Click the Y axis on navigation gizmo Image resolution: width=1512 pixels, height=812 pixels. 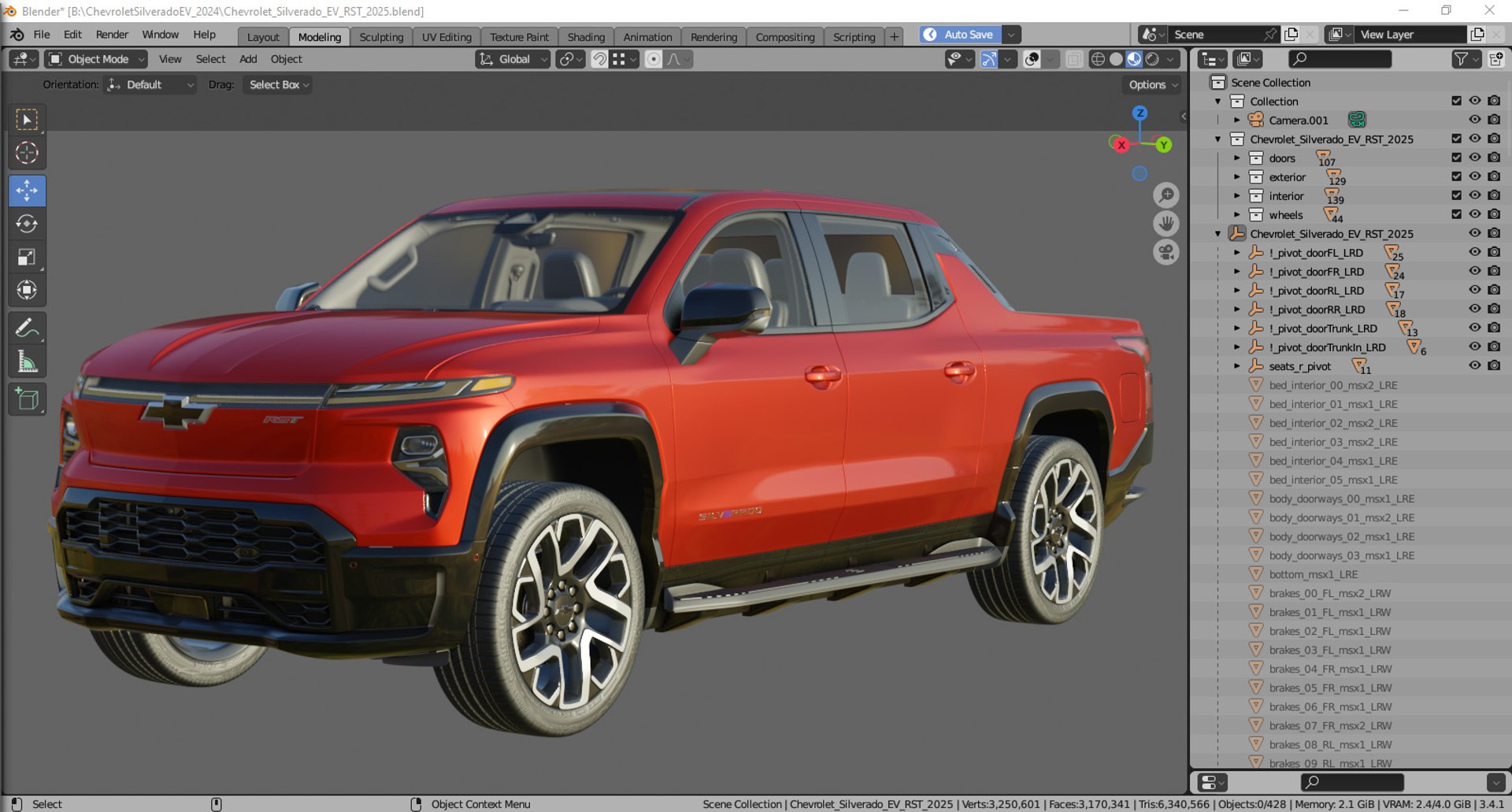point(1163,145)
